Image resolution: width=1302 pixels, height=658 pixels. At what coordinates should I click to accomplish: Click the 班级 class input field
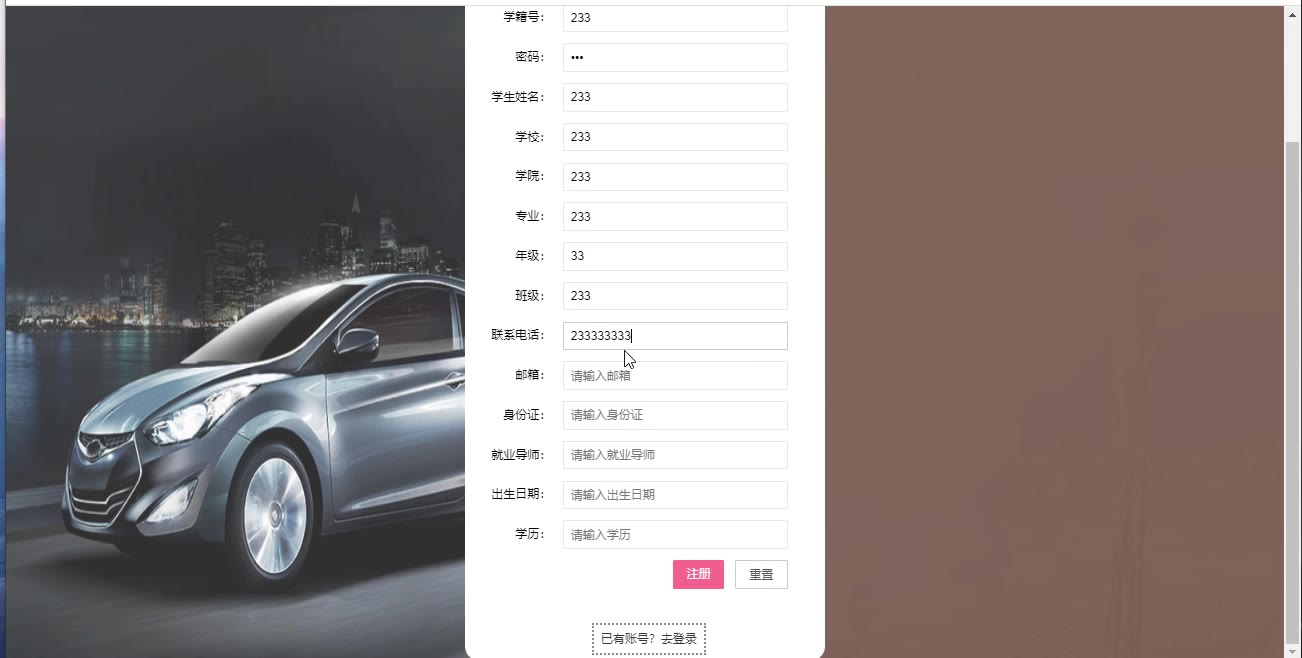pos(675,296)
